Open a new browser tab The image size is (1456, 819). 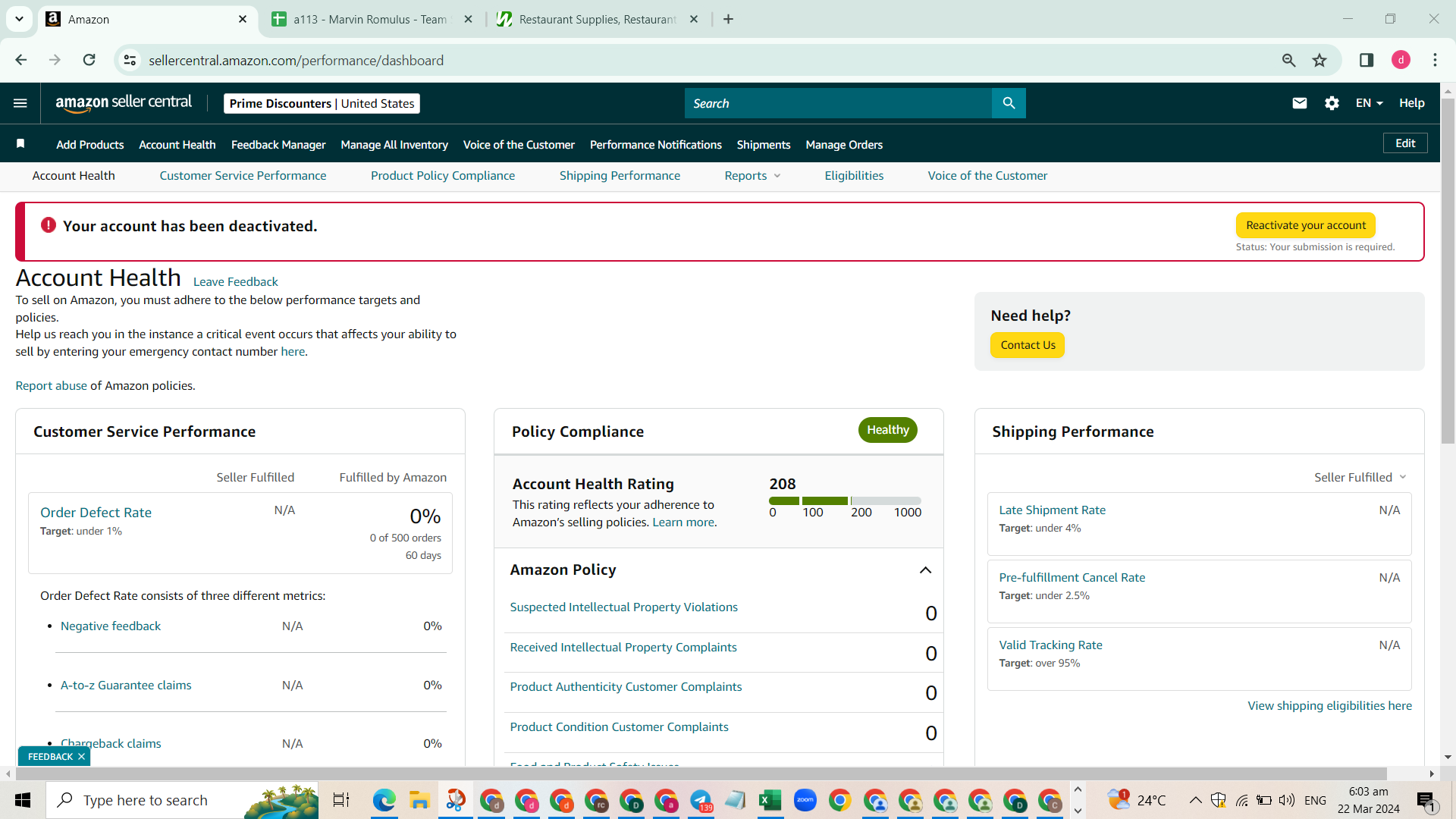tap(728, 19)
